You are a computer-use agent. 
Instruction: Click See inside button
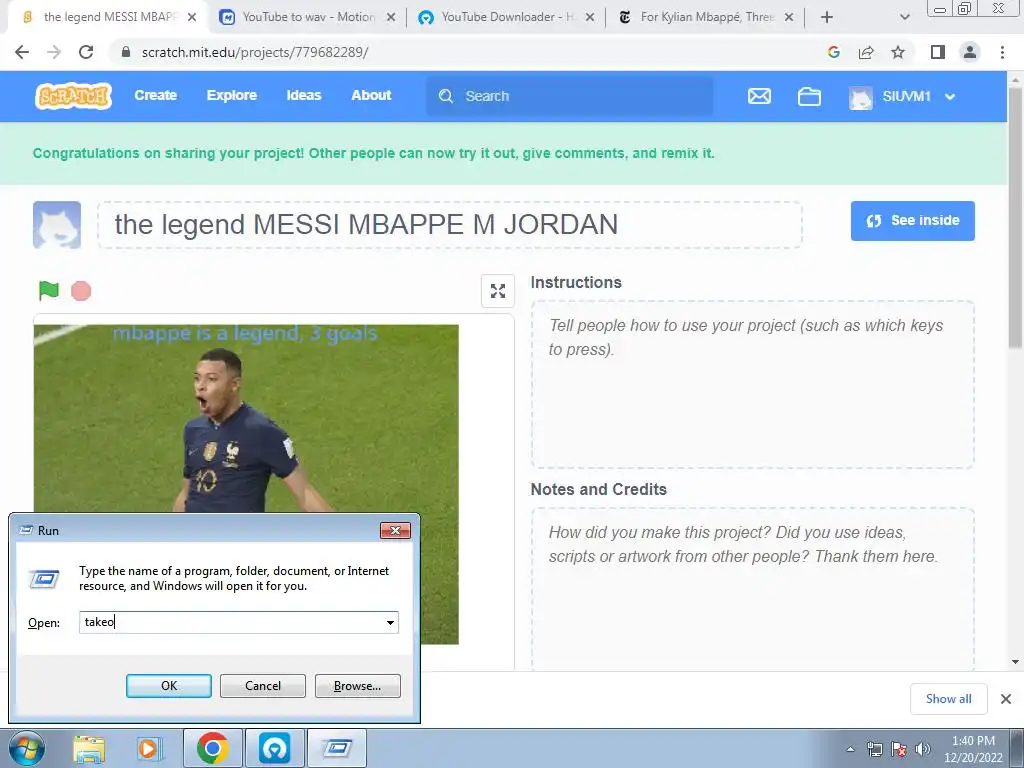point(912,221)
